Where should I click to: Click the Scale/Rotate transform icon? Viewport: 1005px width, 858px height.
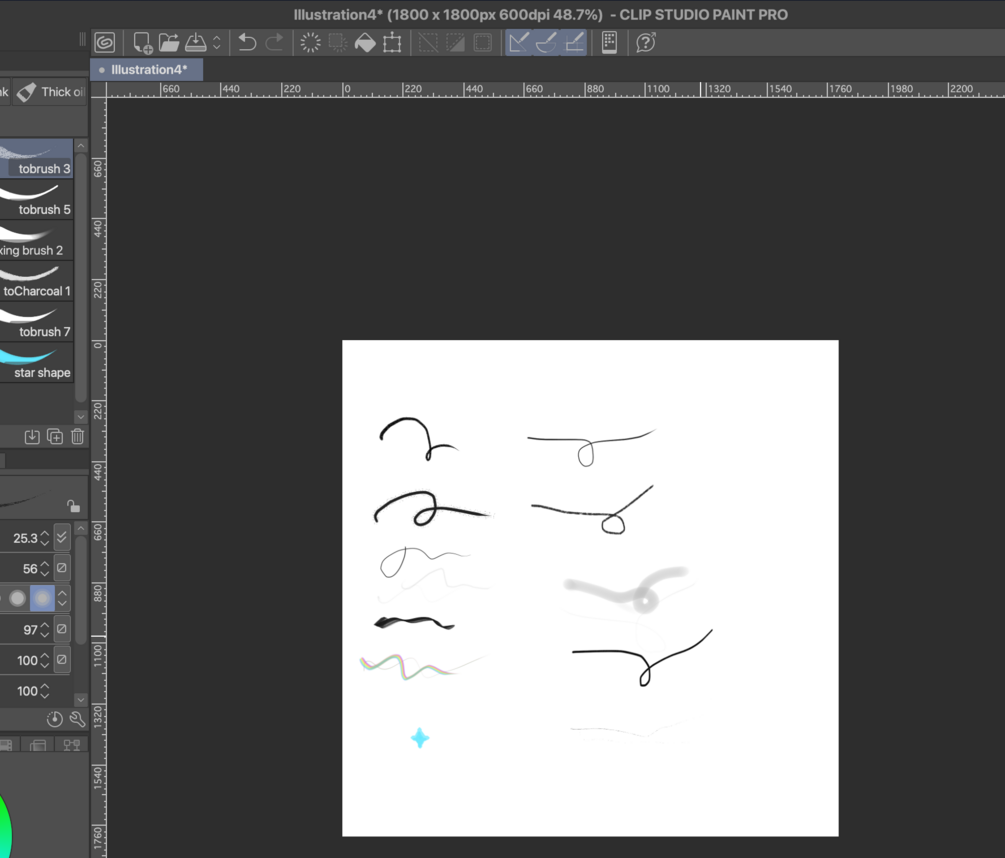(392, 42)
